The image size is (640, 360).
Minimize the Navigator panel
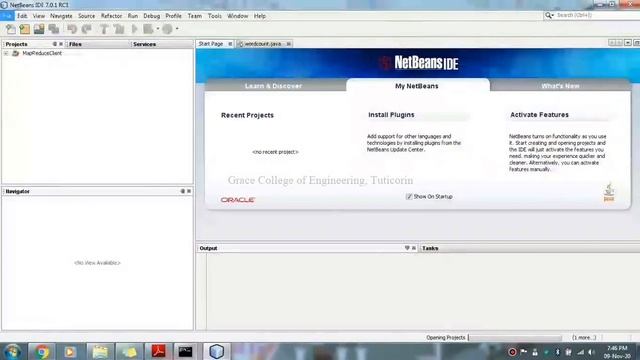point(182,191)
